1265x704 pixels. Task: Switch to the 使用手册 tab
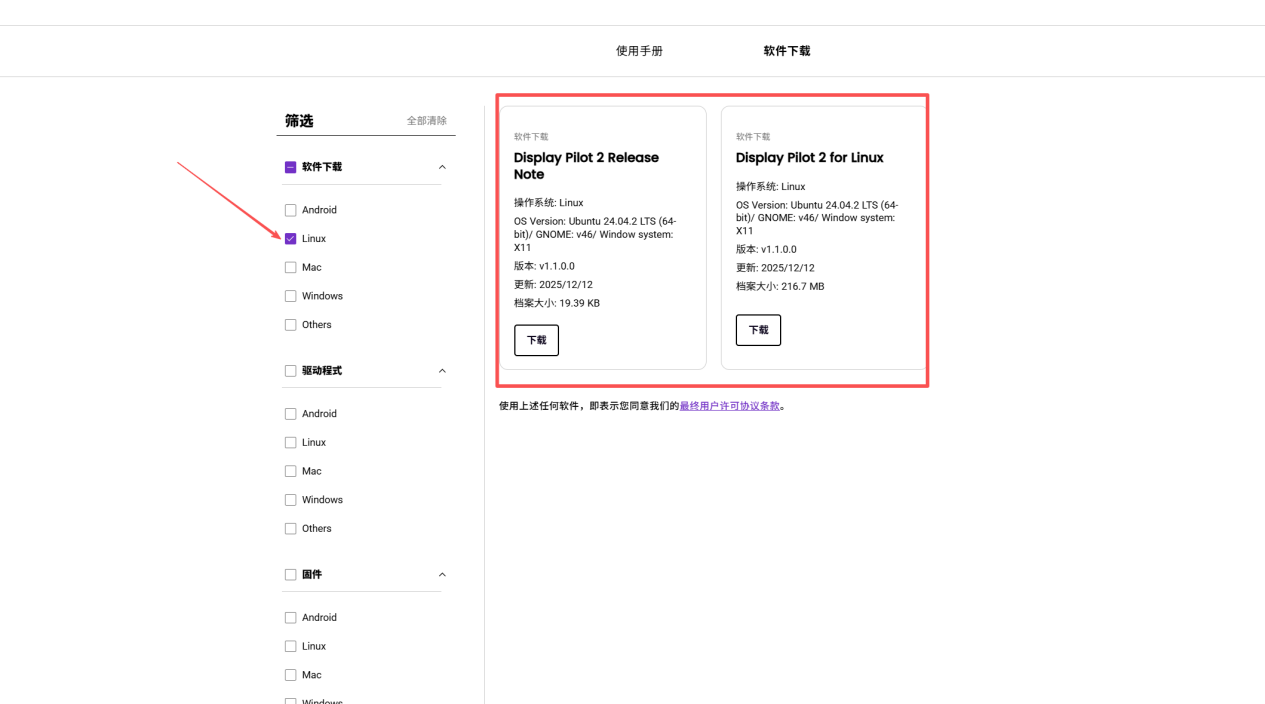[639, 51]
